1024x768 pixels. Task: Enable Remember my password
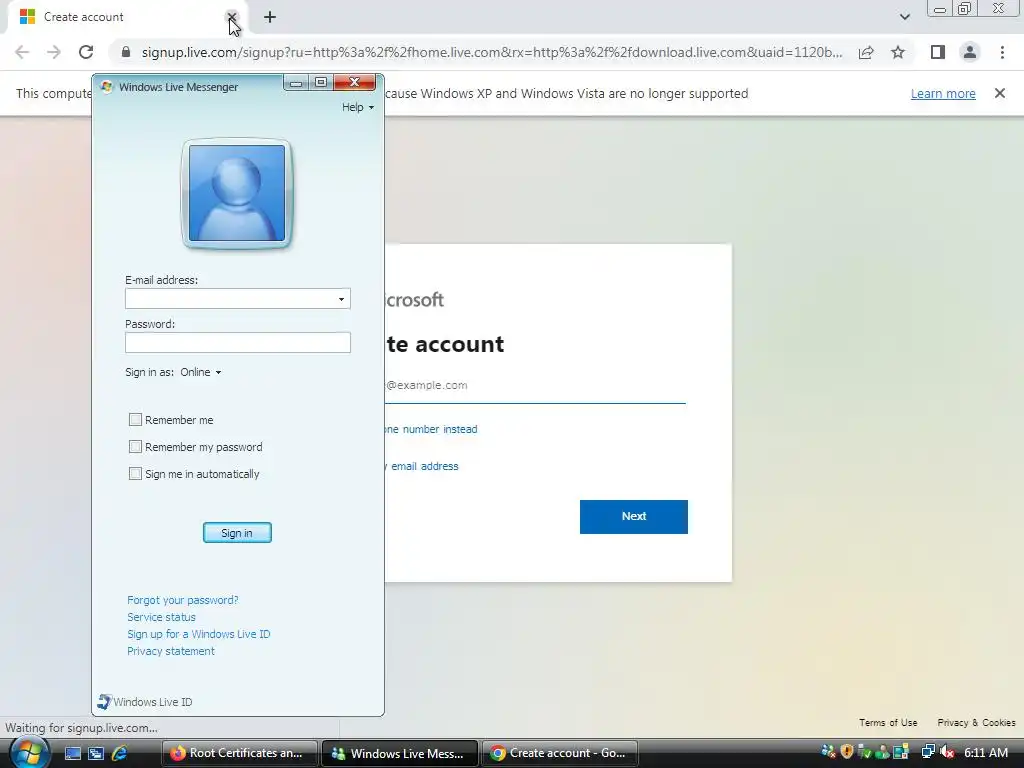[135, 447]
